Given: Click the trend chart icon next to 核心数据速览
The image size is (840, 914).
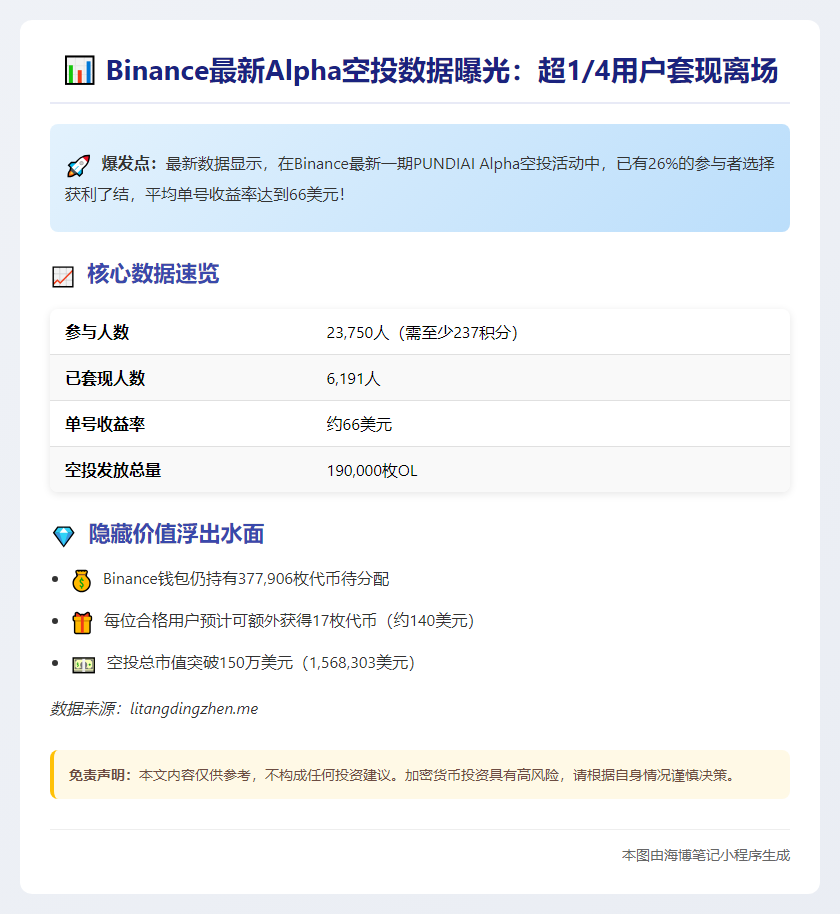Looking at the screenshot, I should [63, 277].
